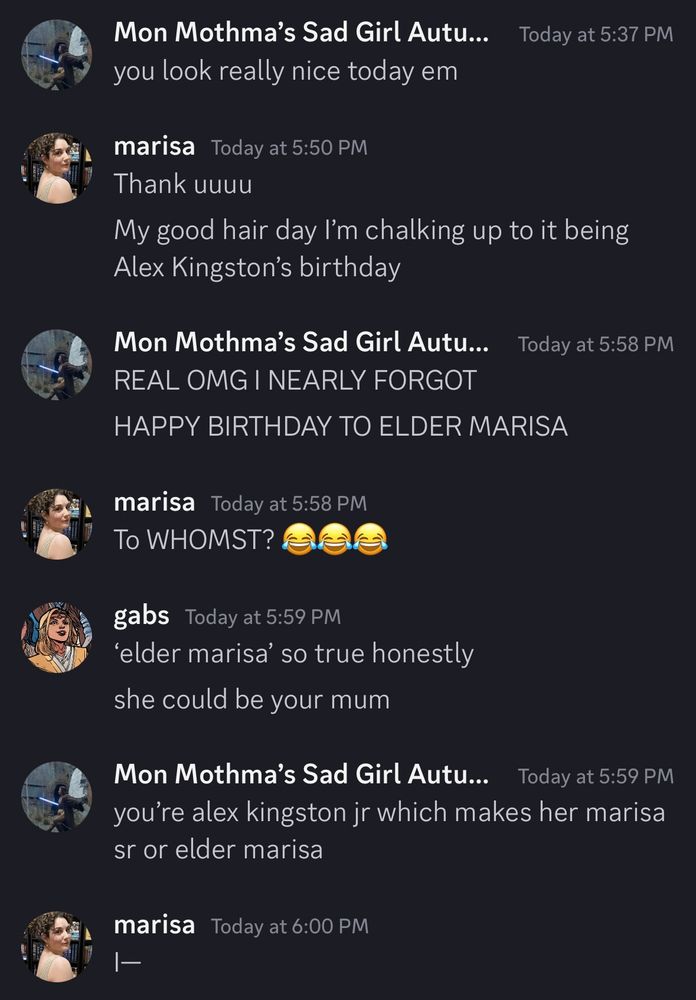696x1000 pixels.
Task: Click marisa's avatar beside the 6:00 PM message
Action: coord(56,946)
